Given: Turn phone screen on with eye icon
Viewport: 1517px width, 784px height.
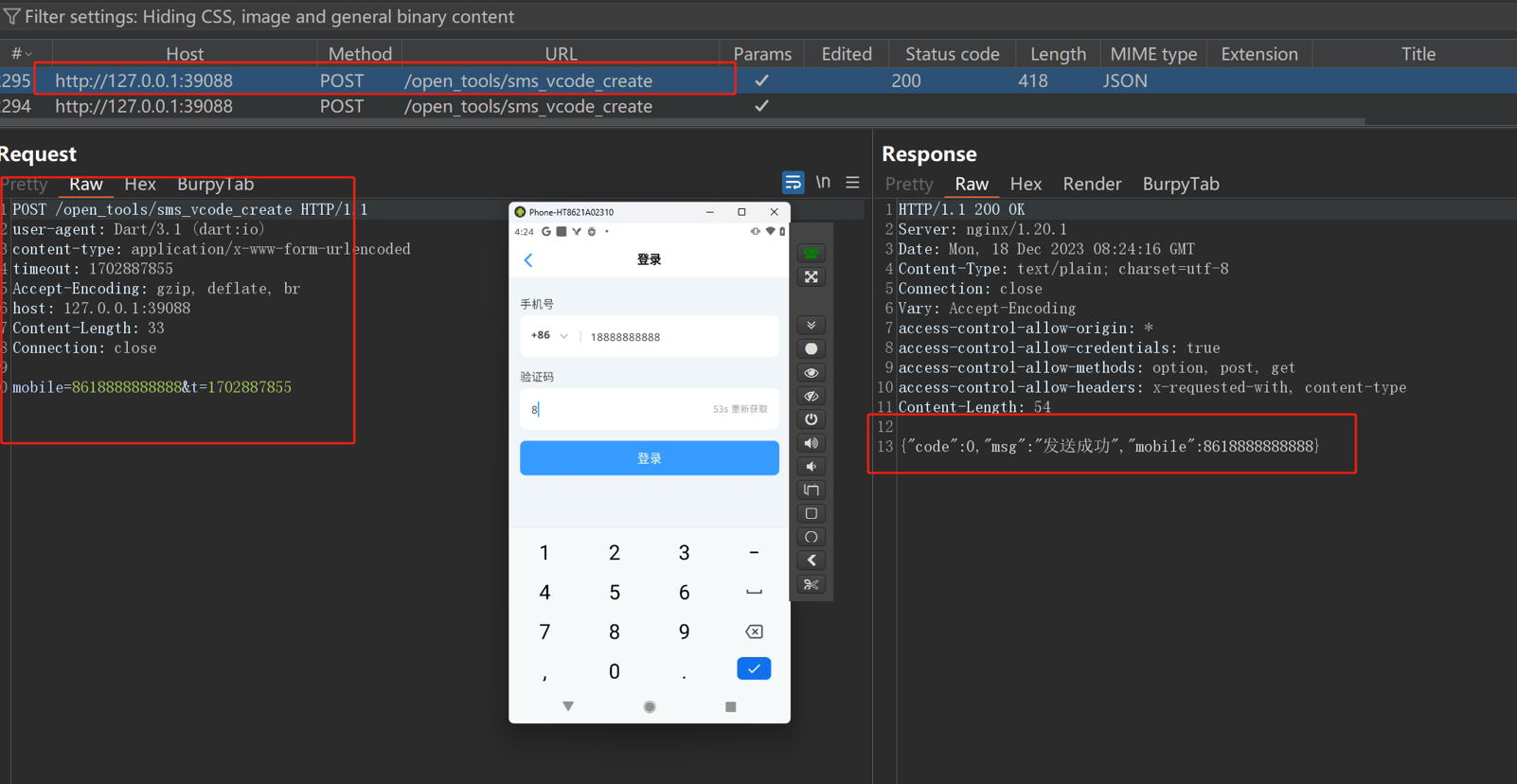Looking at the screenshot, I should click(812, 372).
